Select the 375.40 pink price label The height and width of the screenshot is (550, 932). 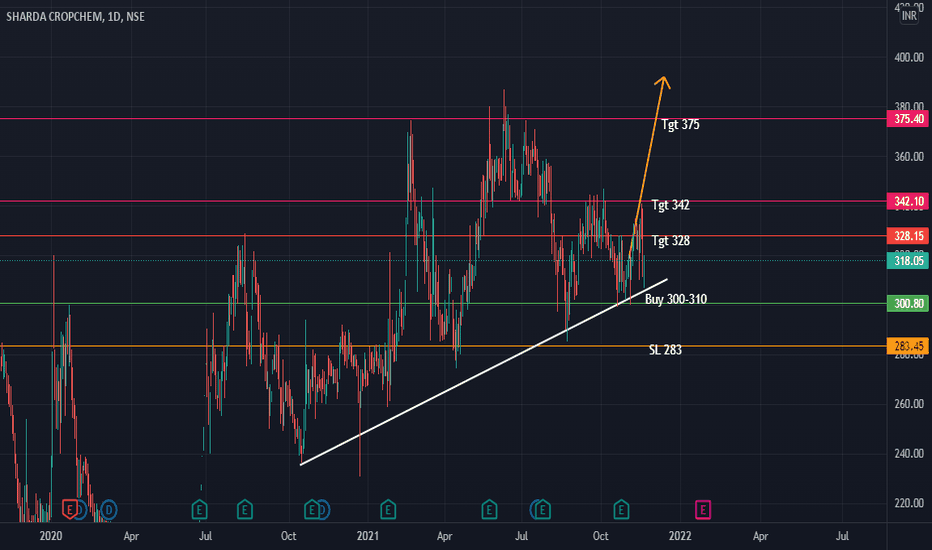click(908, 119)
